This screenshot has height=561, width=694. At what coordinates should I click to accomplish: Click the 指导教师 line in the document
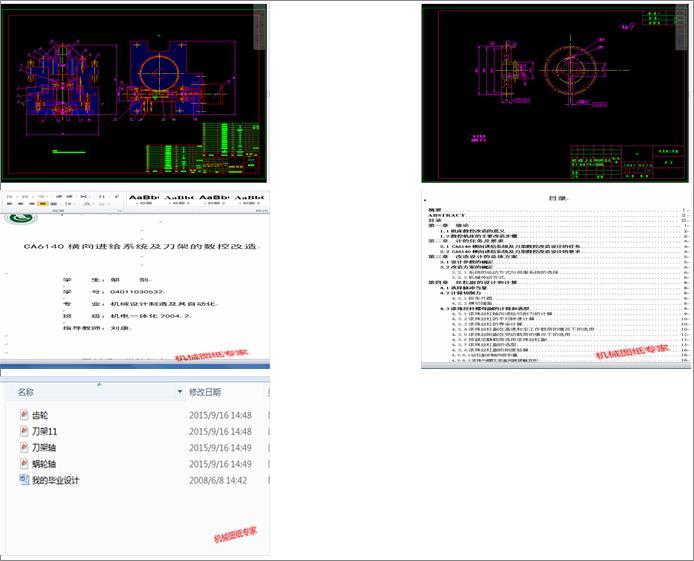click(97, 327)
